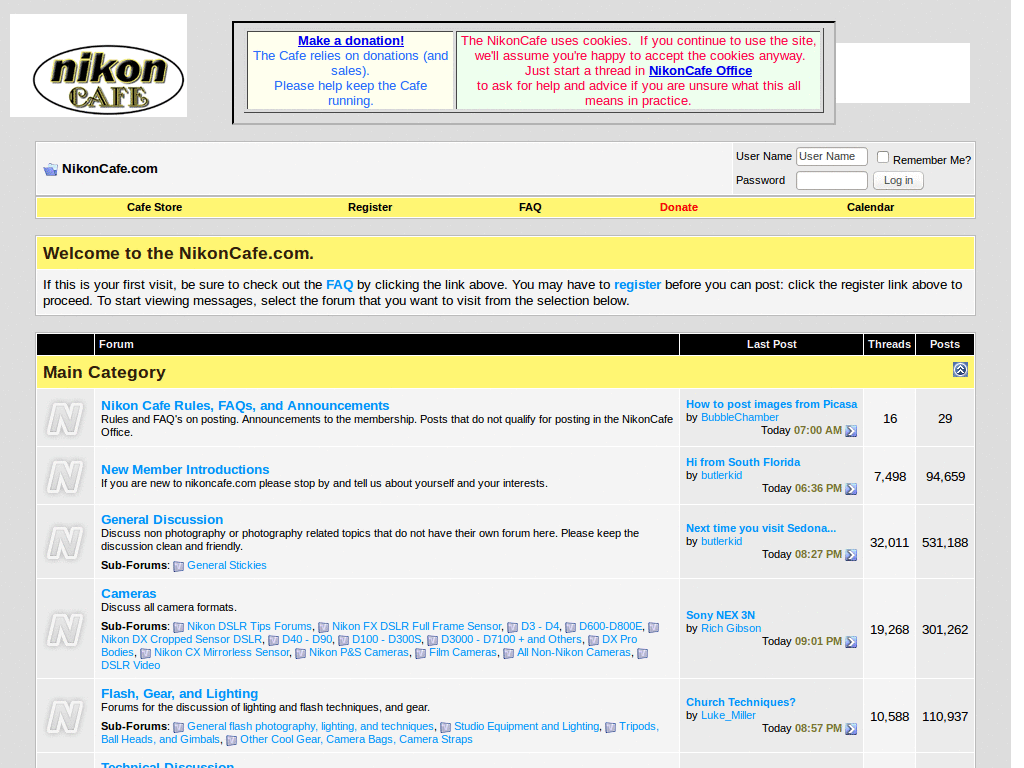This screenshot has width=1024, height=768.
Task: Open the Nikon P&S Cameras sub-forum
Action: pos(359,652)
